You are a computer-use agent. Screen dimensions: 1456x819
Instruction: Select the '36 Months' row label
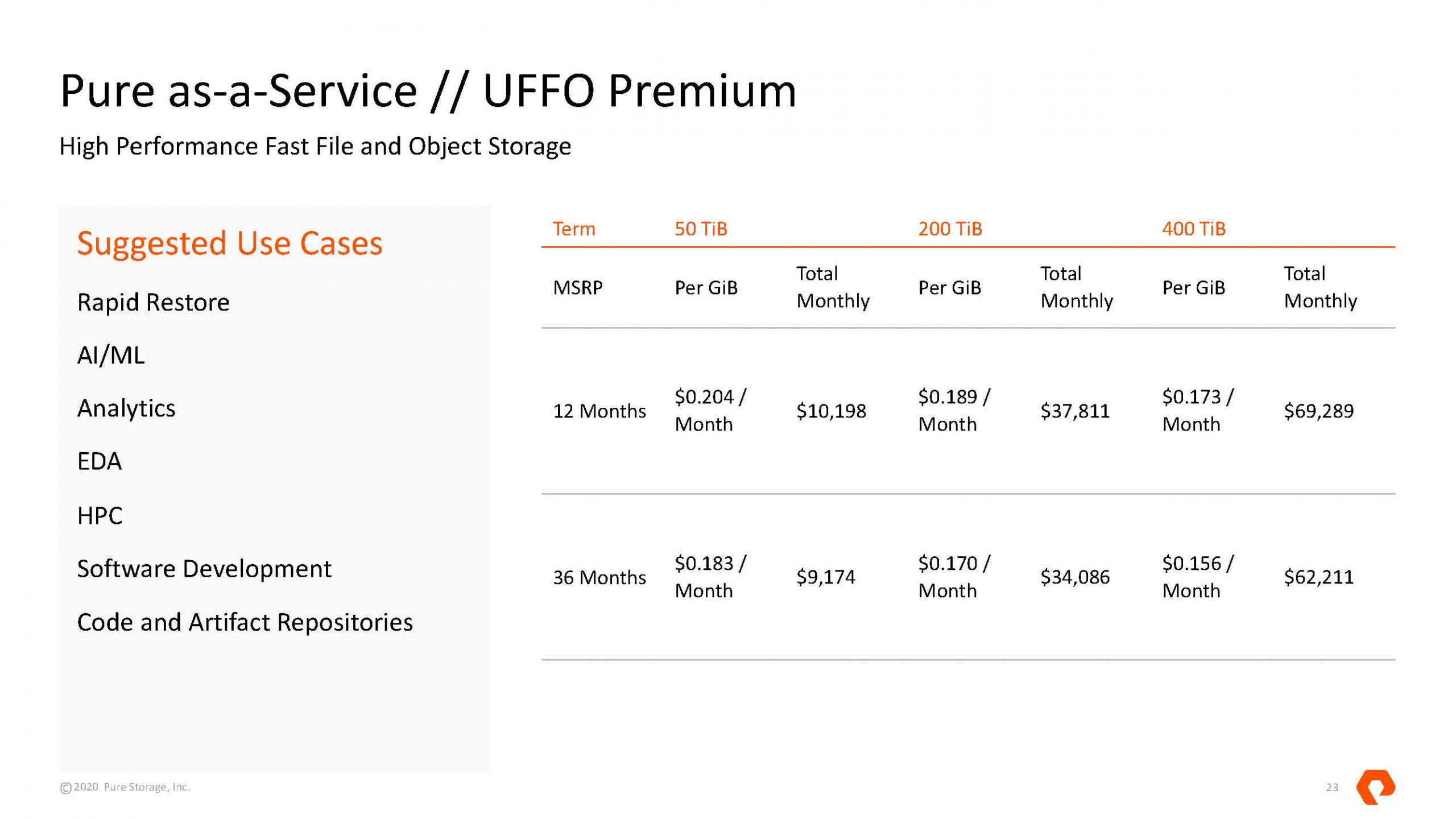(x=599, y=577)
